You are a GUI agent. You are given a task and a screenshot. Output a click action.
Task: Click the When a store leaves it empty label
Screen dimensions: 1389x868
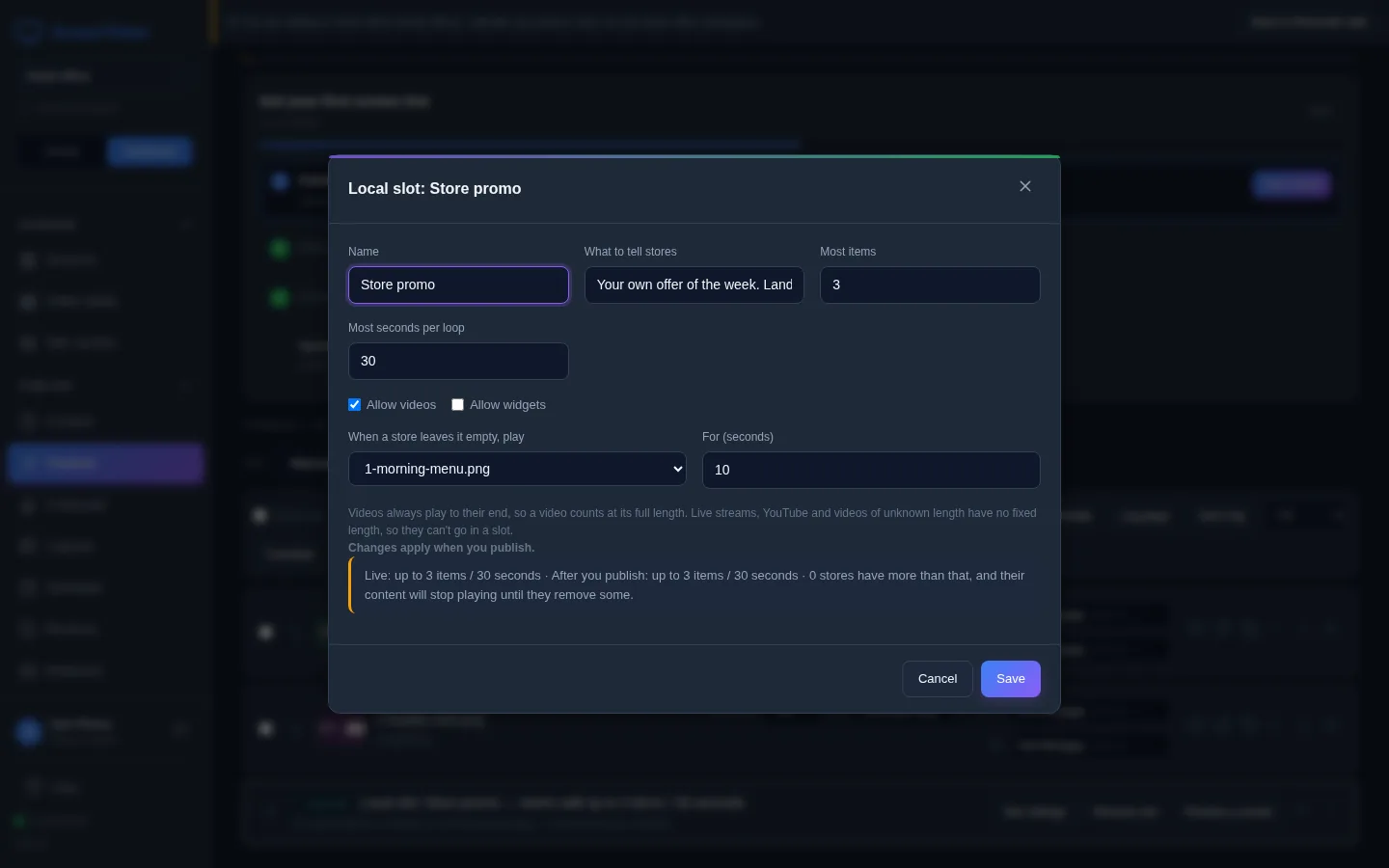tap(436, 437)
